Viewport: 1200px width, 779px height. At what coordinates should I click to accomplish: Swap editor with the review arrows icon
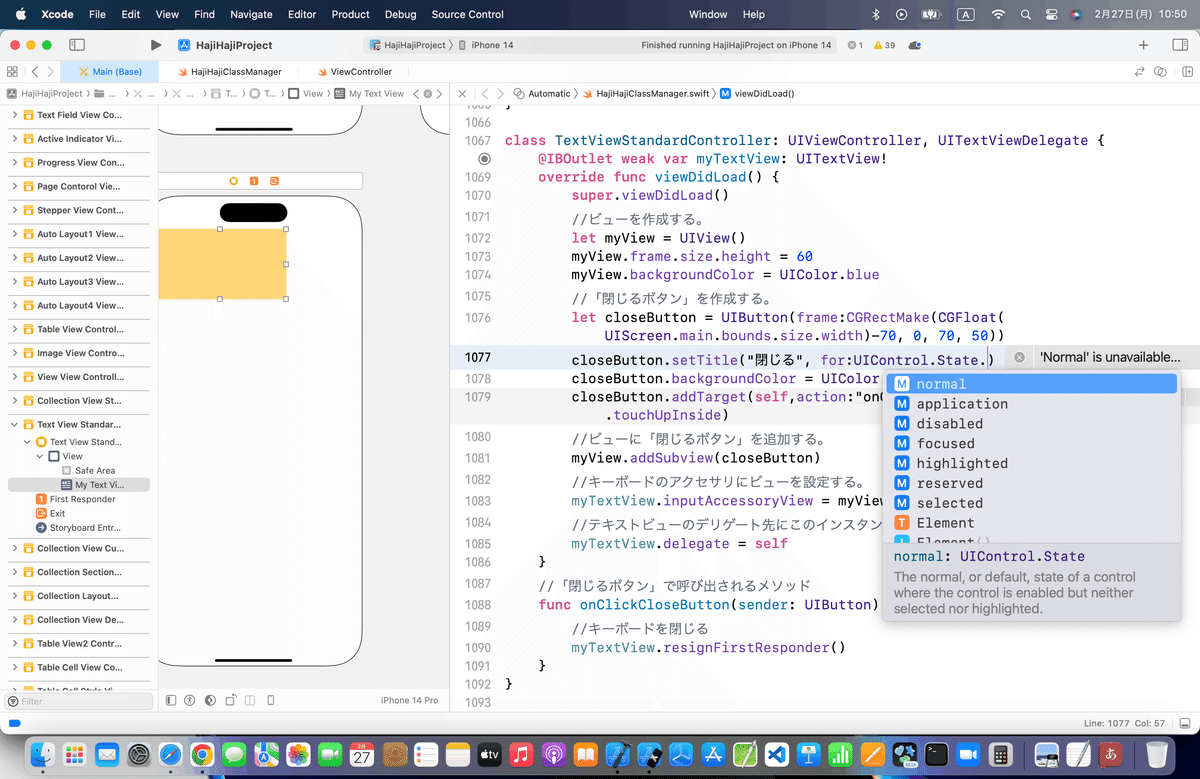click(1139, 72)
